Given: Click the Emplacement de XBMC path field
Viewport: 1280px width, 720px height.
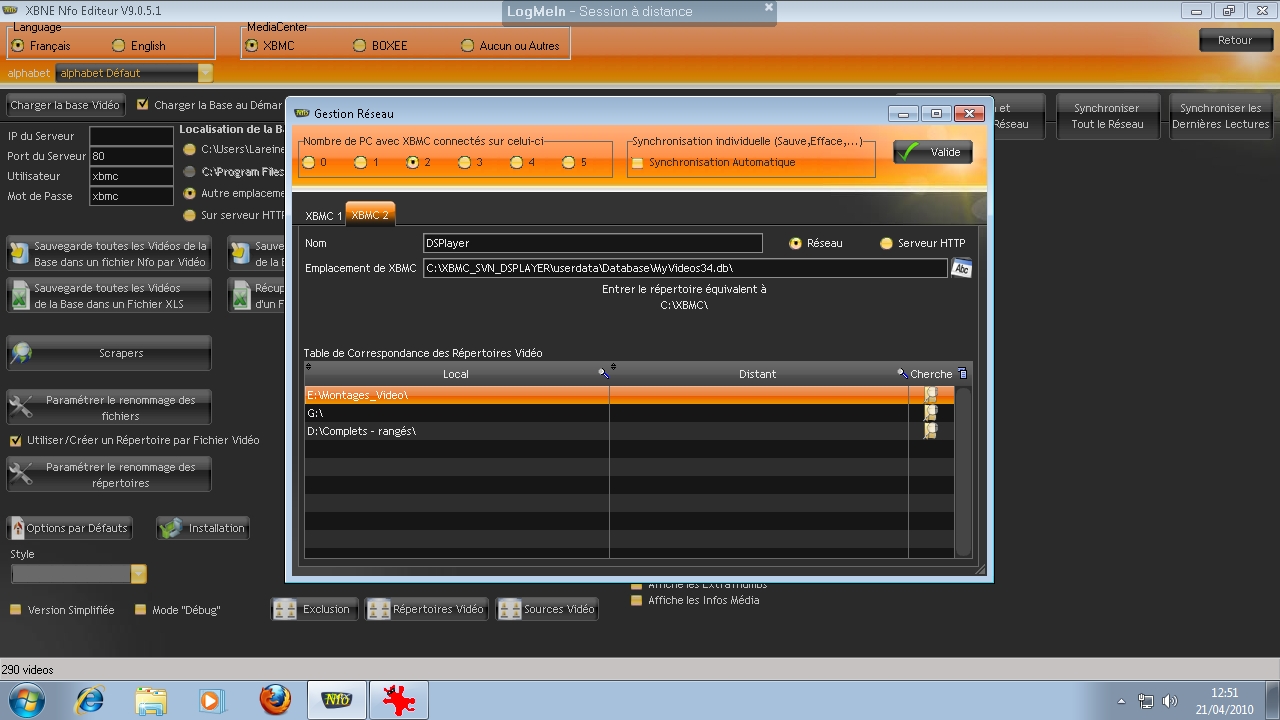Looking at the screenshot, I should pos(685,268).
